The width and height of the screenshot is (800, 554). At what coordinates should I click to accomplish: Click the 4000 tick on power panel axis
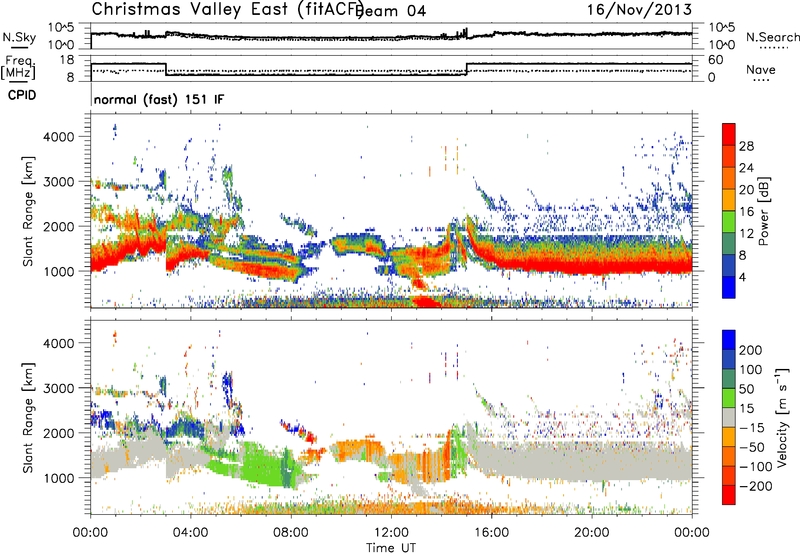[x=59, y=137]
